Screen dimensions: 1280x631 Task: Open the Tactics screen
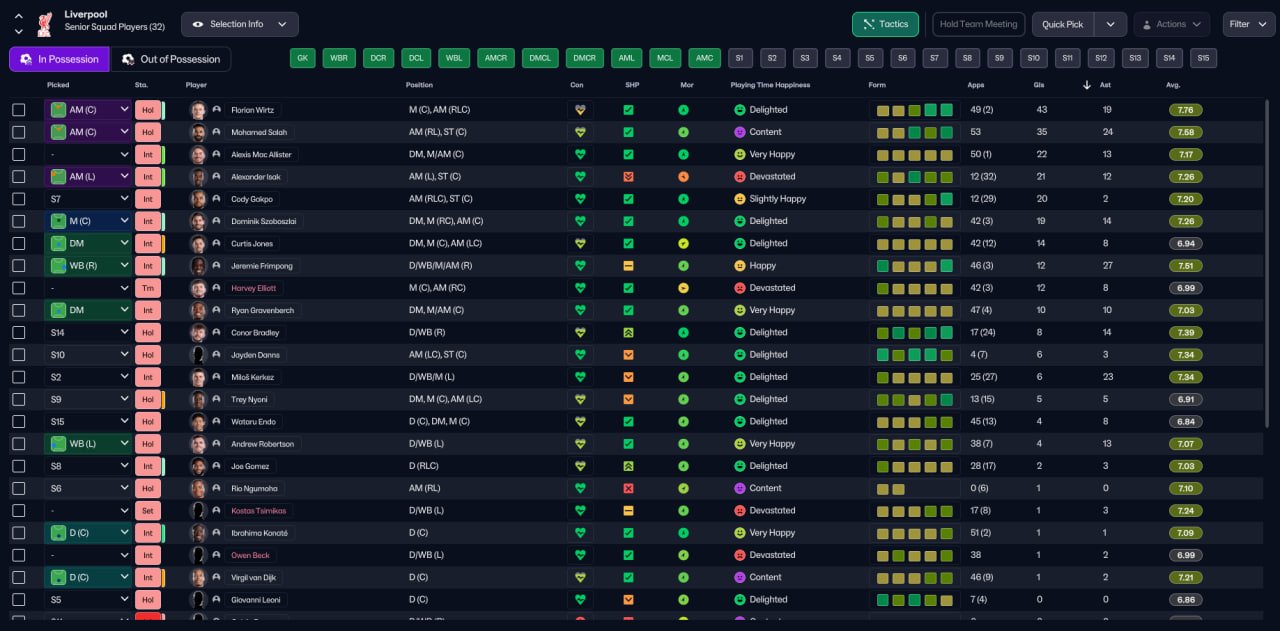tap(885, 24)
